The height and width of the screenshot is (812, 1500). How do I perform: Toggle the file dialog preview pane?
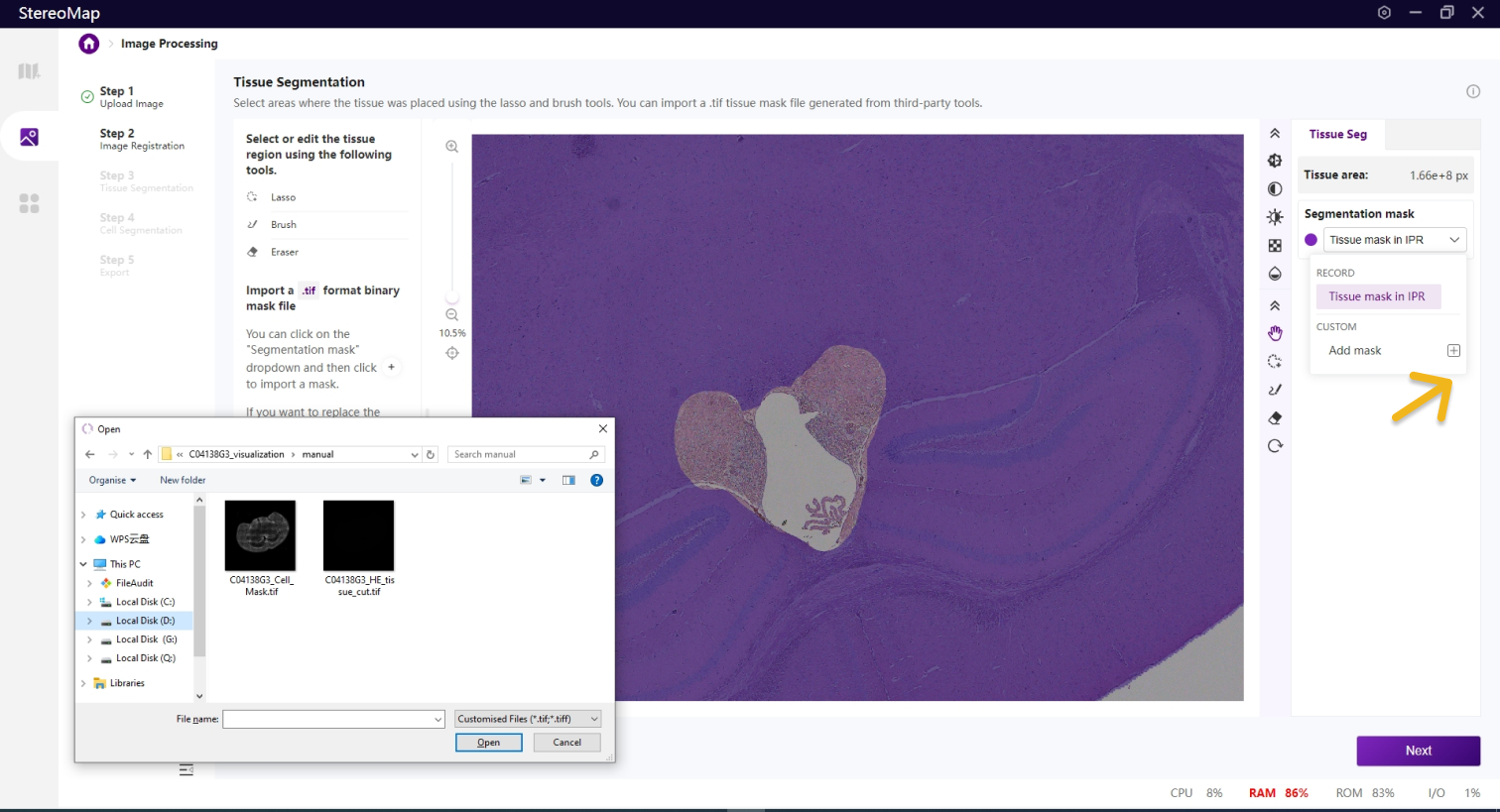[568, 480]
